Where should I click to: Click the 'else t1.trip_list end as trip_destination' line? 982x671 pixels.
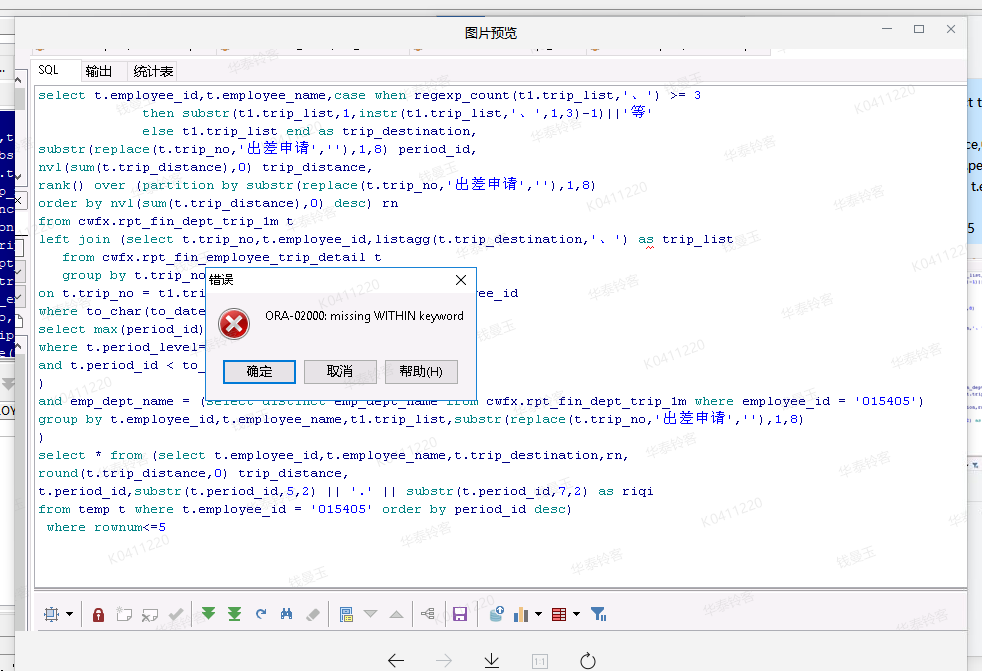coord(309,132)
